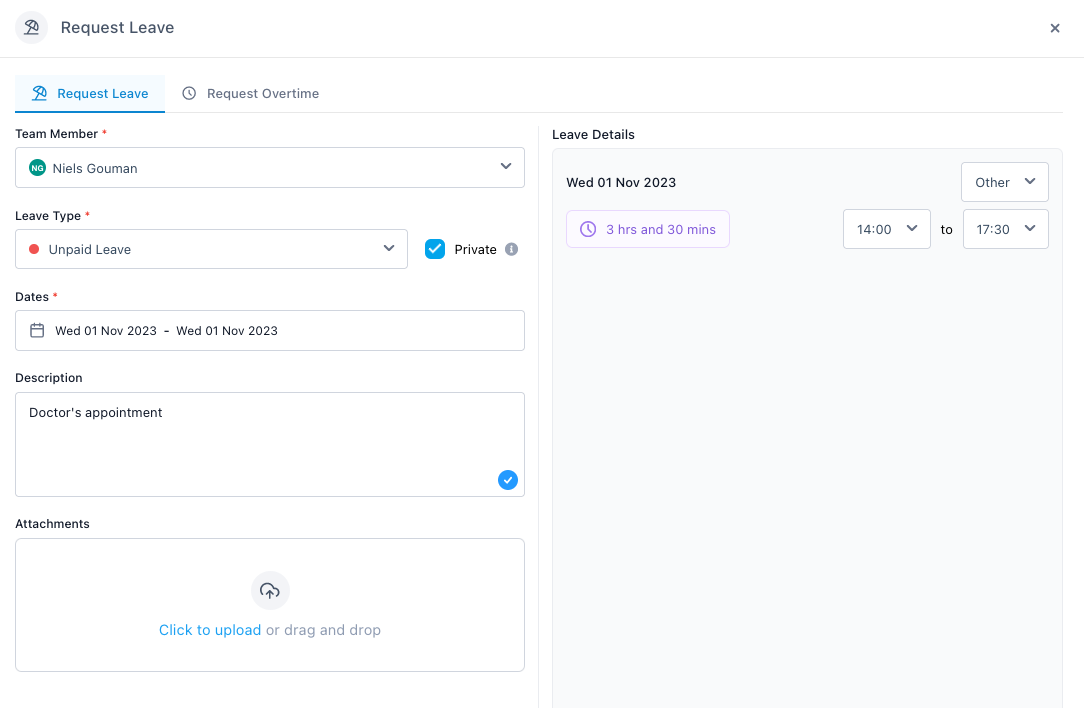Click the 'Request Leave' dialog title text
The height and width of the screenshot is (708, 1084).
coord(118,28)
